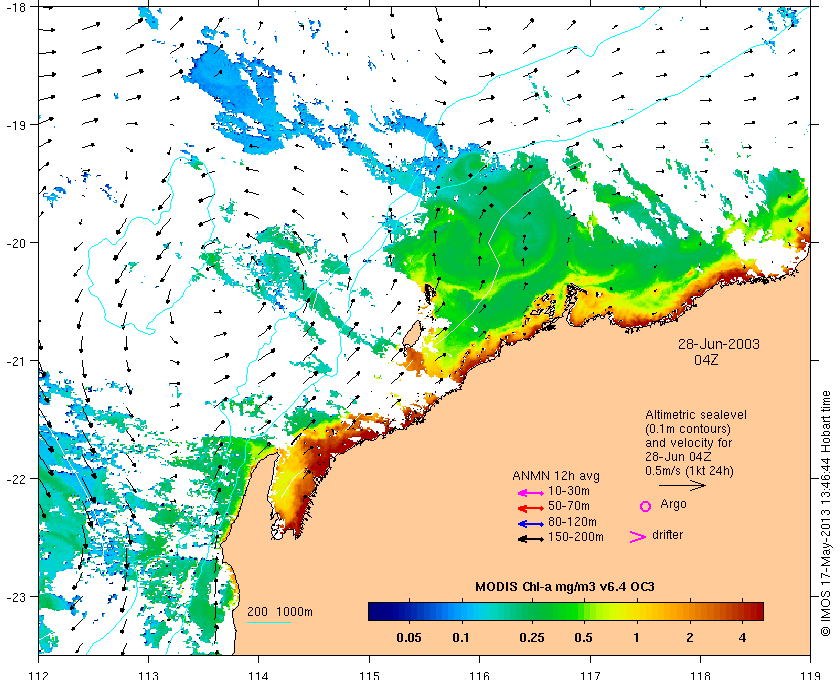Viewport: 840px width, 680px height.
Task: Click the '0.5m/s (1kt 24h)' text
Action: pos(689,472)
